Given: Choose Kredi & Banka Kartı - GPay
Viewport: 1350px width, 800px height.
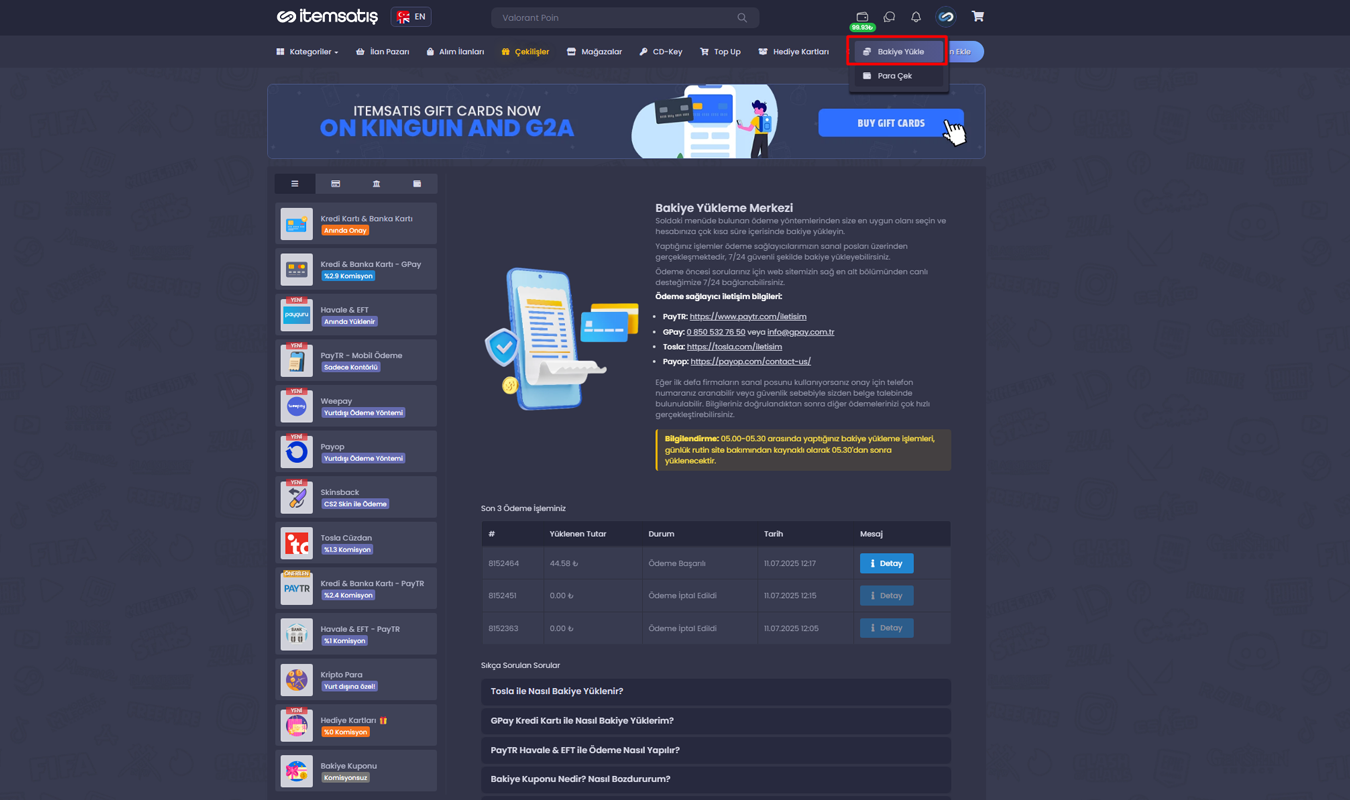Looking at the screenshot, I should pos(356,270).
